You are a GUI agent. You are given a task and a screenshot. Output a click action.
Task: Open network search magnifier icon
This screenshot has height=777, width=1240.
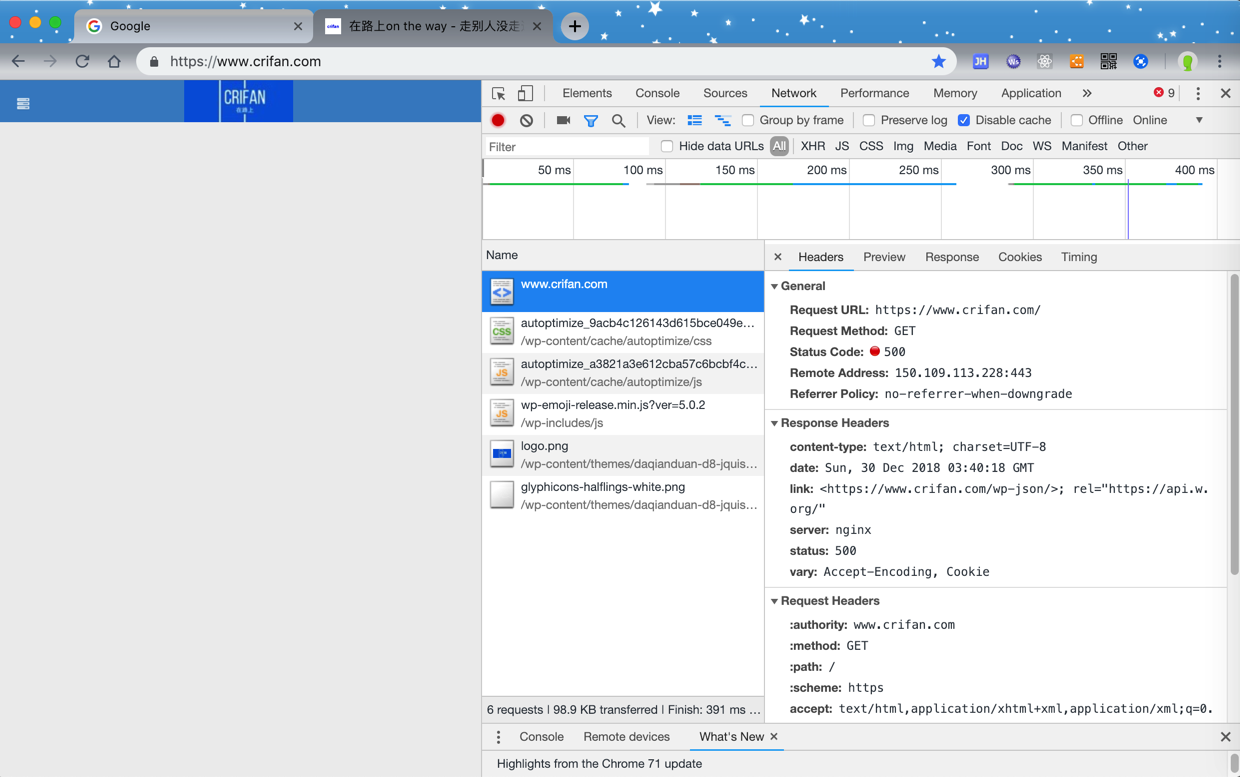pyautogui.click(x=619, y=121)
